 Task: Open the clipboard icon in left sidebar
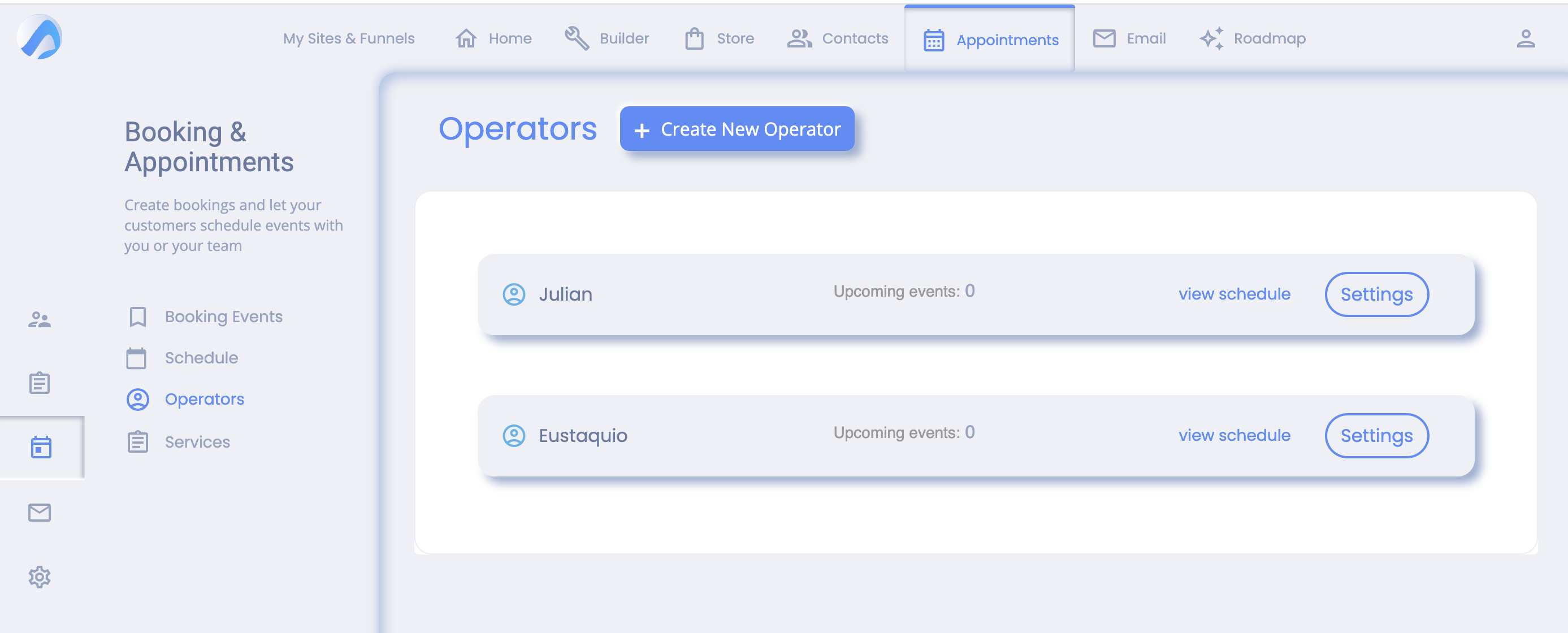(40, 383)
